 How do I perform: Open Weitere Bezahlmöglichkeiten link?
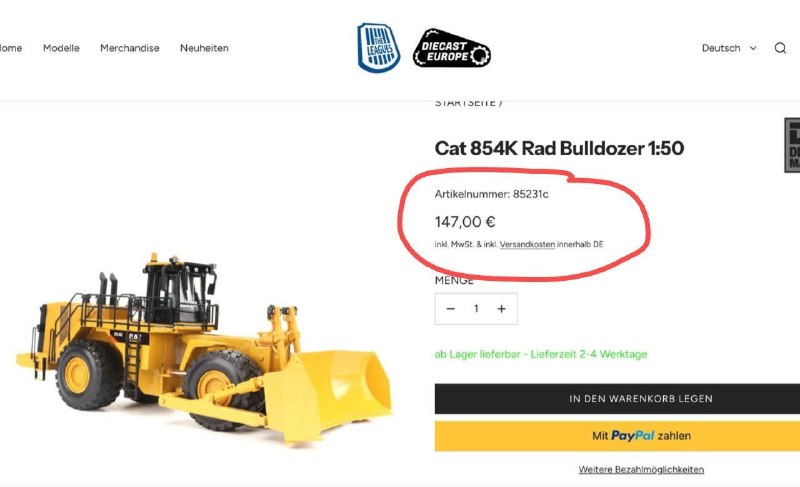click(641, 470)
